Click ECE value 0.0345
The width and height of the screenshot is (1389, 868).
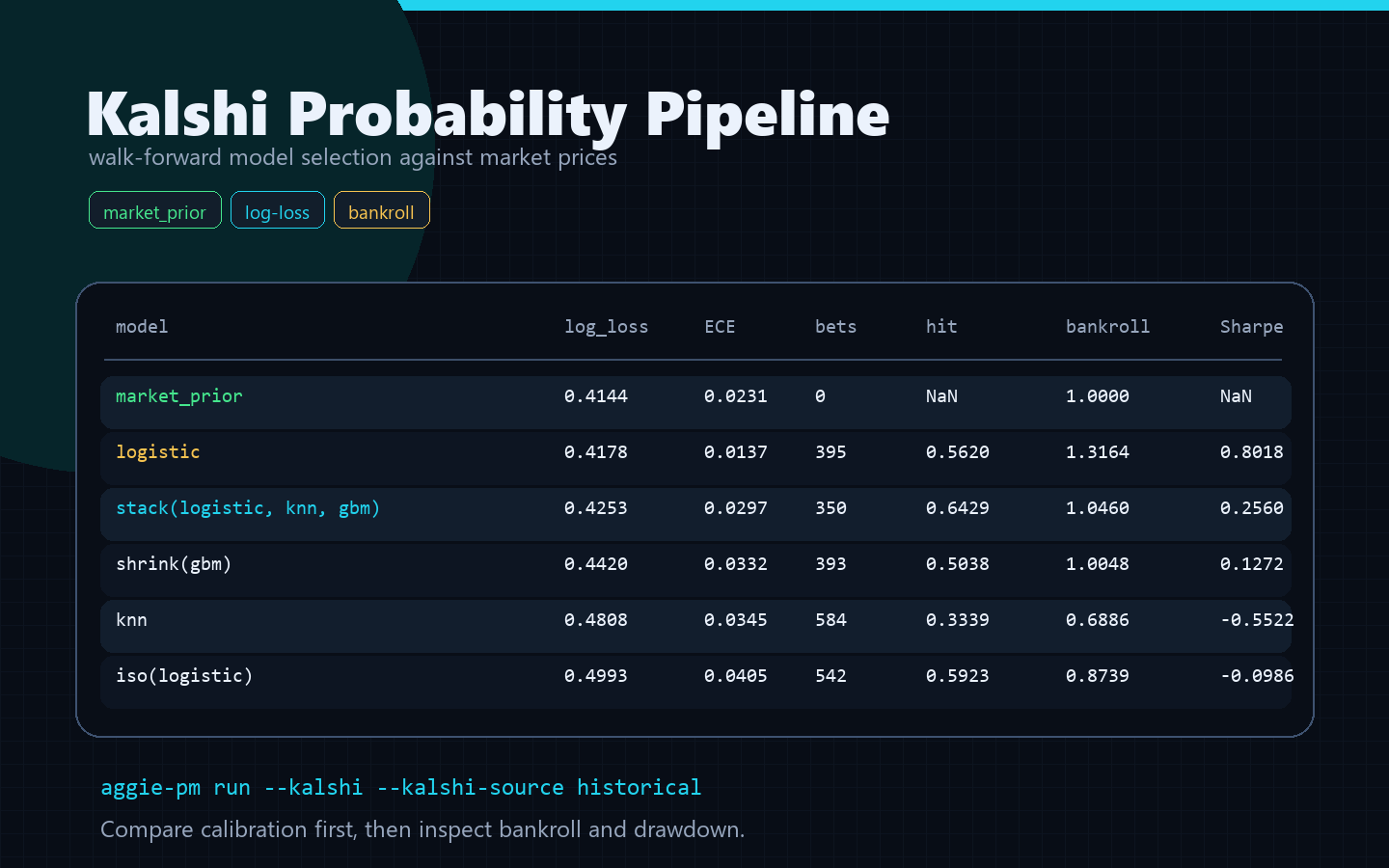click(736, 620)
